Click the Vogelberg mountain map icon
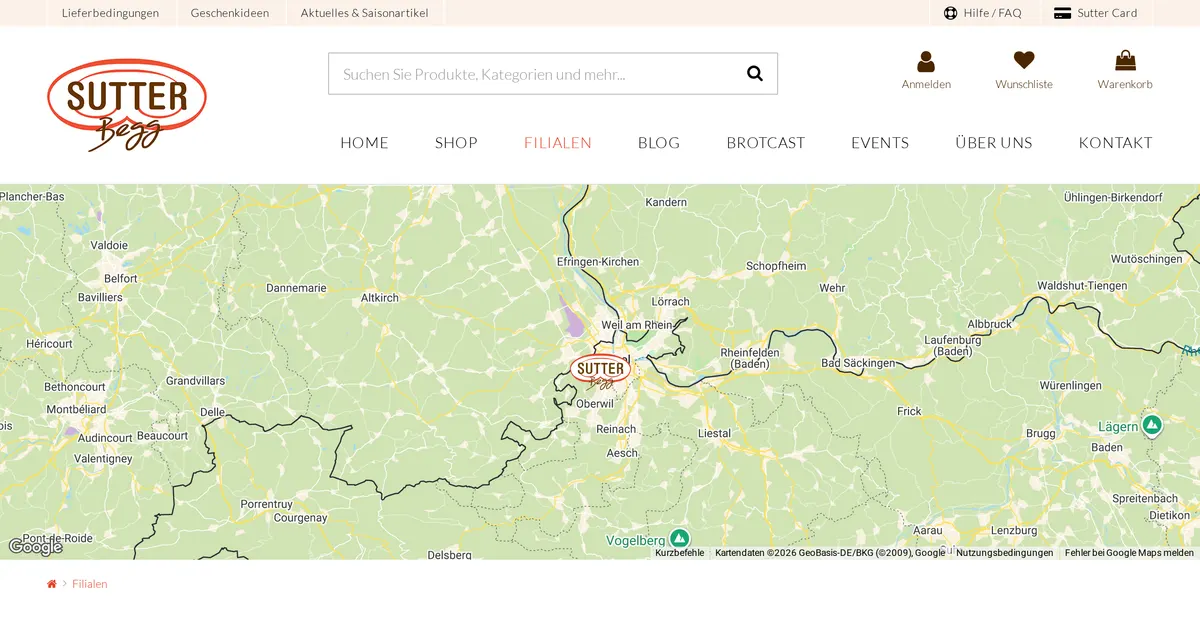Screen dimensions: 1200x630 tap(680, 539)
